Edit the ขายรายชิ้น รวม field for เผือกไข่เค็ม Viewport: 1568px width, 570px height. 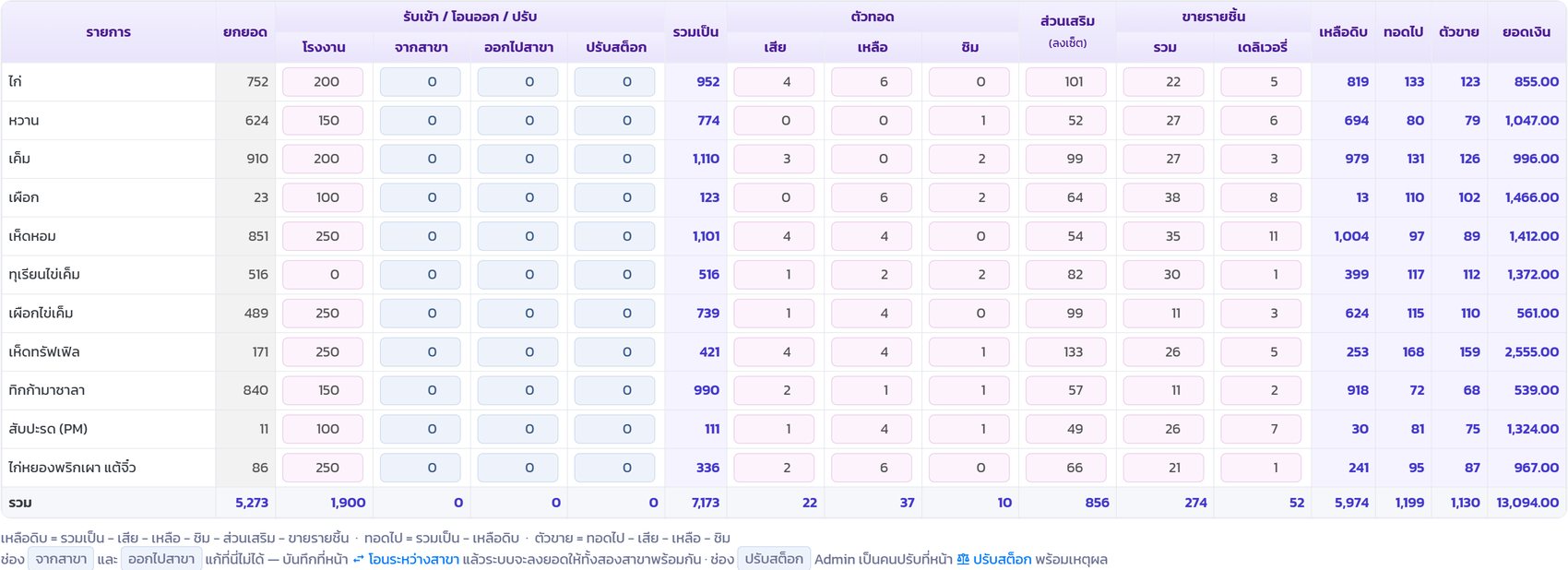coord(1164,314)
